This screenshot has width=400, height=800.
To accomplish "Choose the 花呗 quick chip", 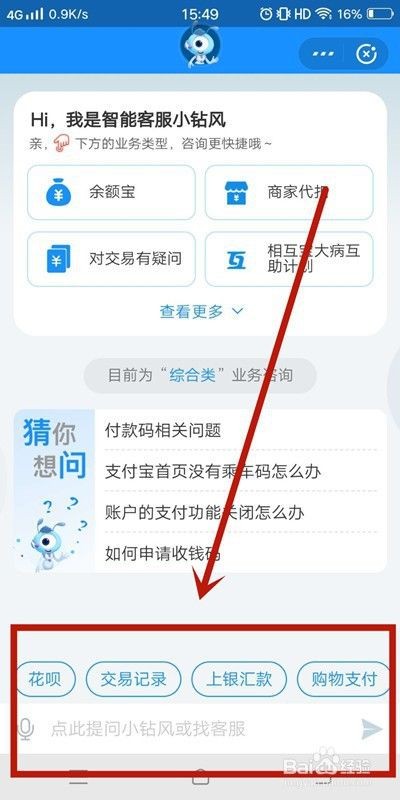I will click(45, 679).
